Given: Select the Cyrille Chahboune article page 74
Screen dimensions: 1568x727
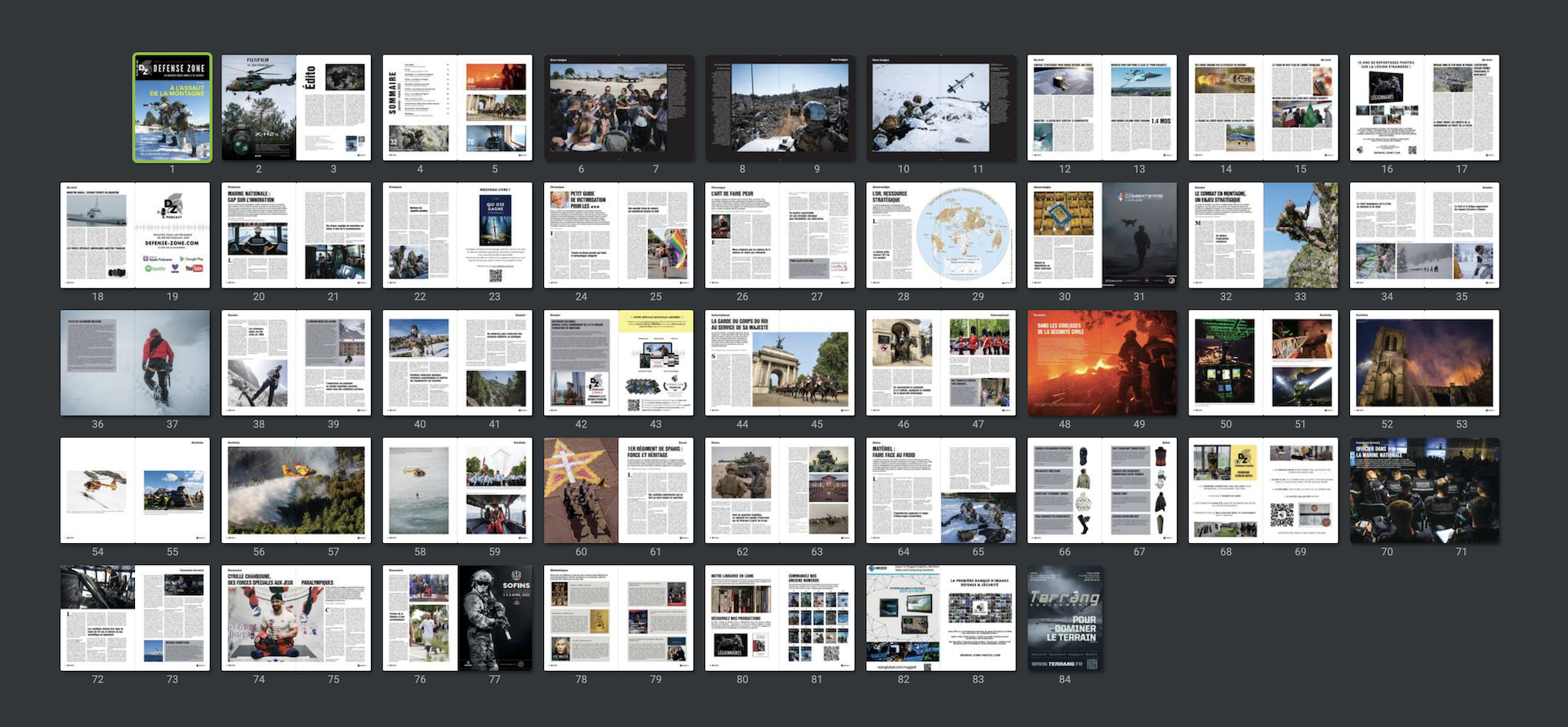Looking at the screenshot, I should point(259,618).
